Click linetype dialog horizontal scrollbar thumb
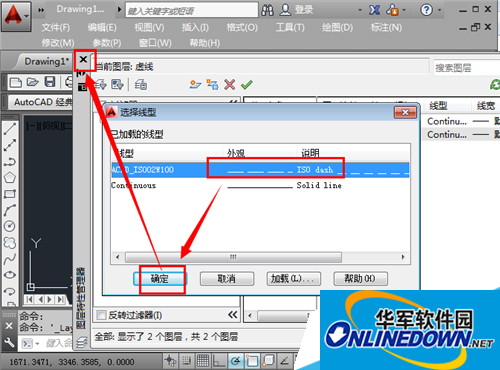The image size is (500, 370). pyautogui.click(x=233, y=257)
